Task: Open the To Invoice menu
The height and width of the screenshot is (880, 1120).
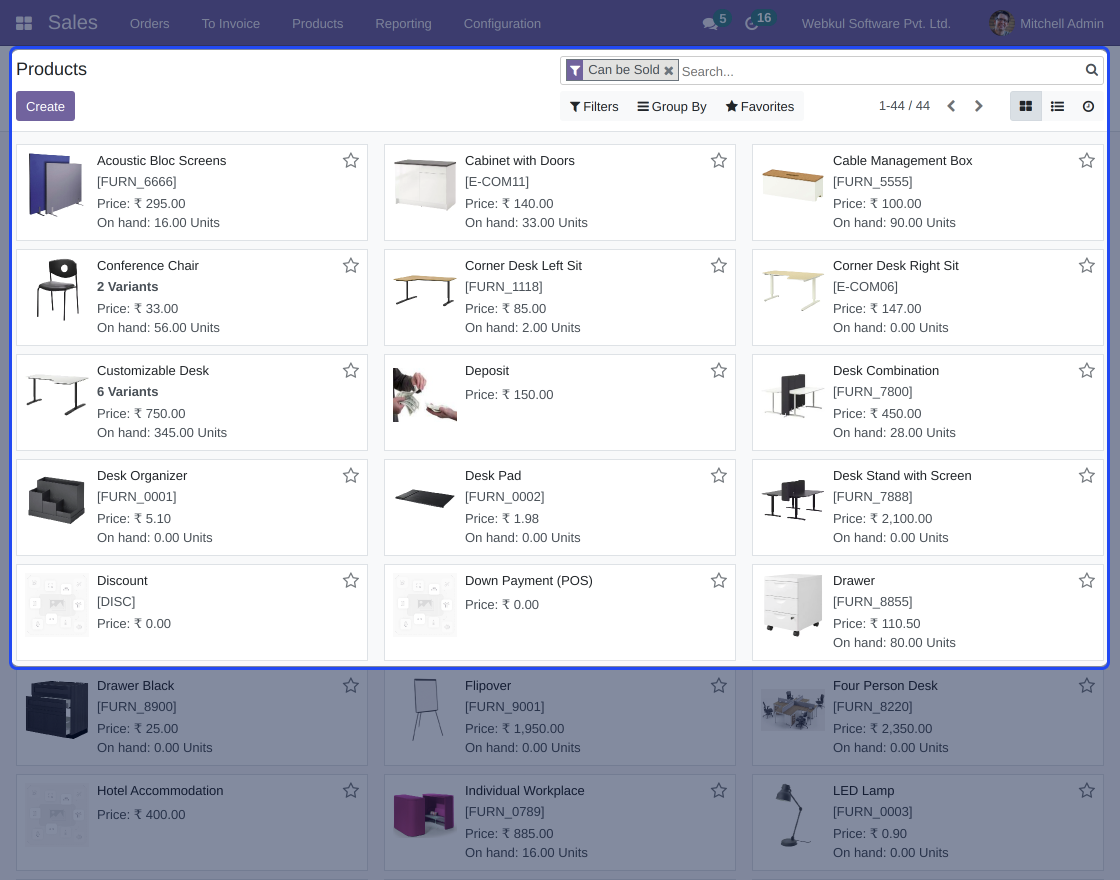Action: [231, 24]
